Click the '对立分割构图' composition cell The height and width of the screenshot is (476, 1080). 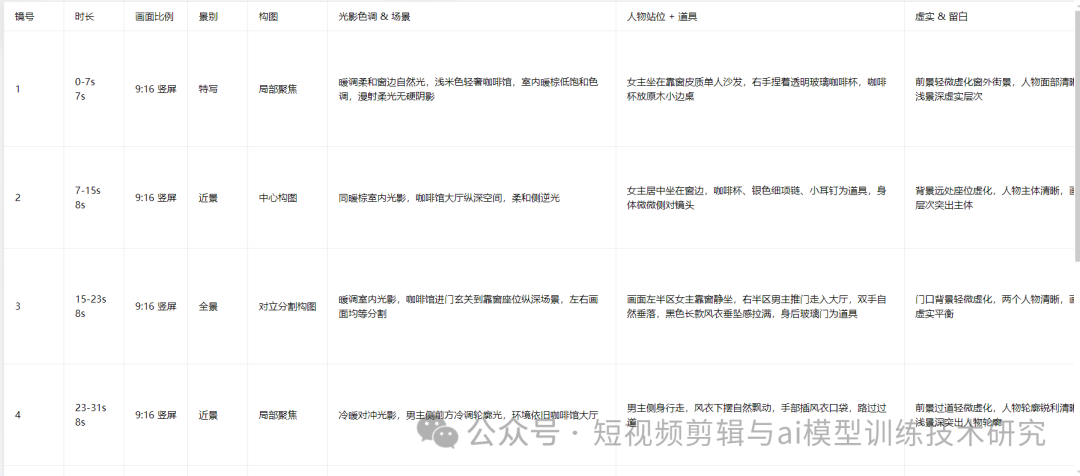tap(288, 307)
